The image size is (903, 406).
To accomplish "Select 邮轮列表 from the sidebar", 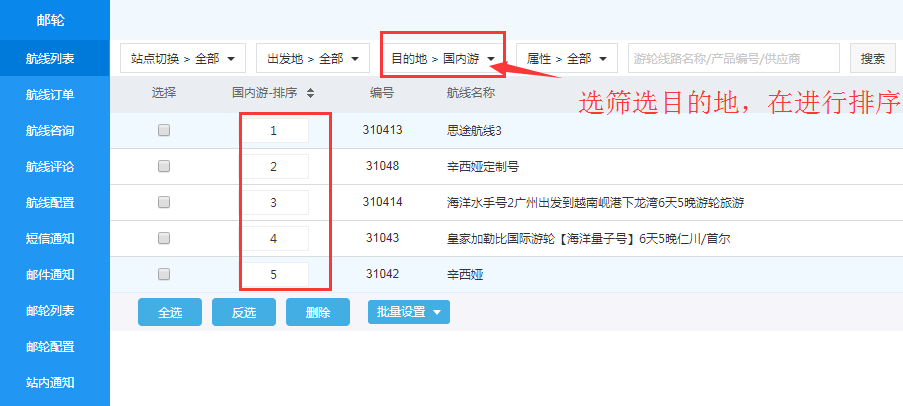I will [x=50, y=310].
